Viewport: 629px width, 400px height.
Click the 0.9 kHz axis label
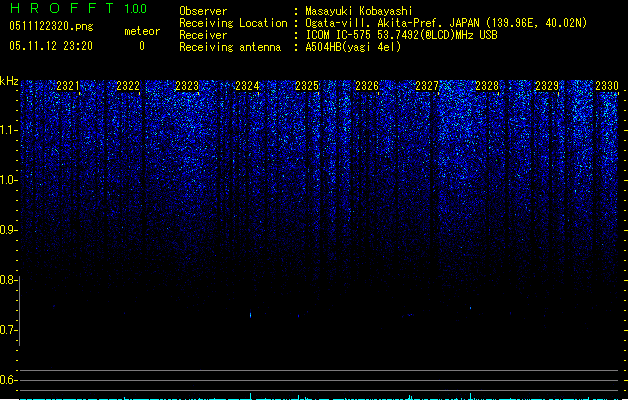tap(8, 230)
